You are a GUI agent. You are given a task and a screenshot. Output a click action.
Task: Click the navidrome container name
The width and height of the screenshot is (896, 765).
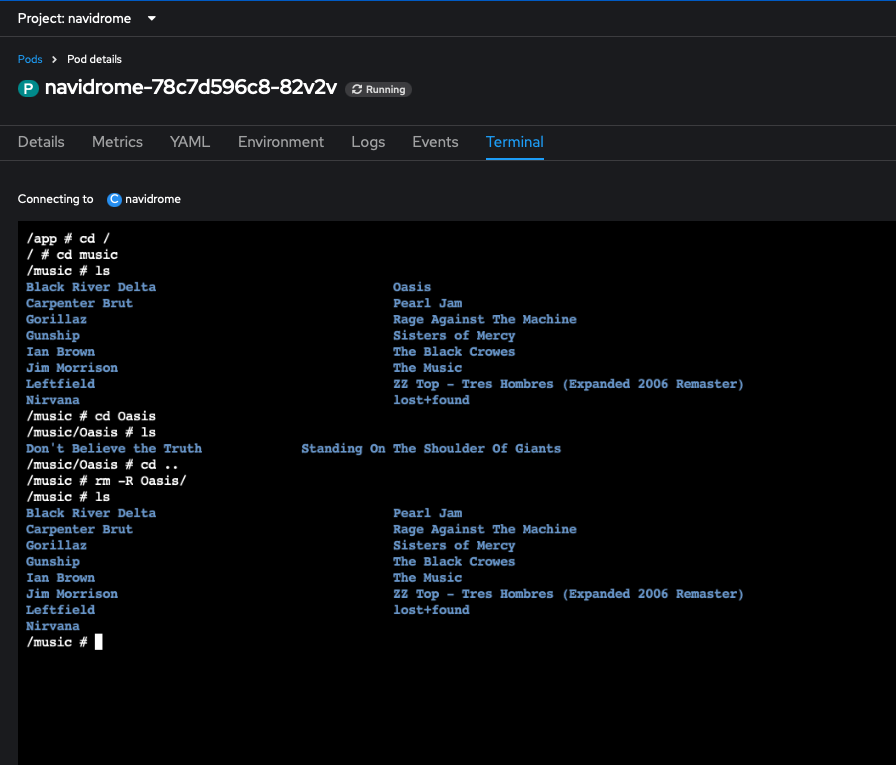153,199
